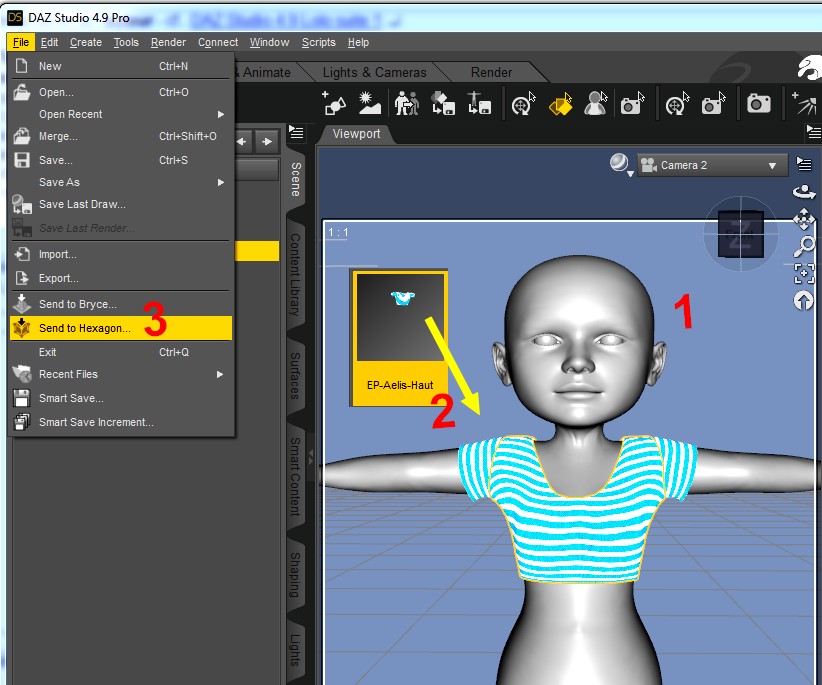This screenshot has height=685, width=822.
Task: Choose Send to Bryce... menu entry
Action: coord(121,305)
